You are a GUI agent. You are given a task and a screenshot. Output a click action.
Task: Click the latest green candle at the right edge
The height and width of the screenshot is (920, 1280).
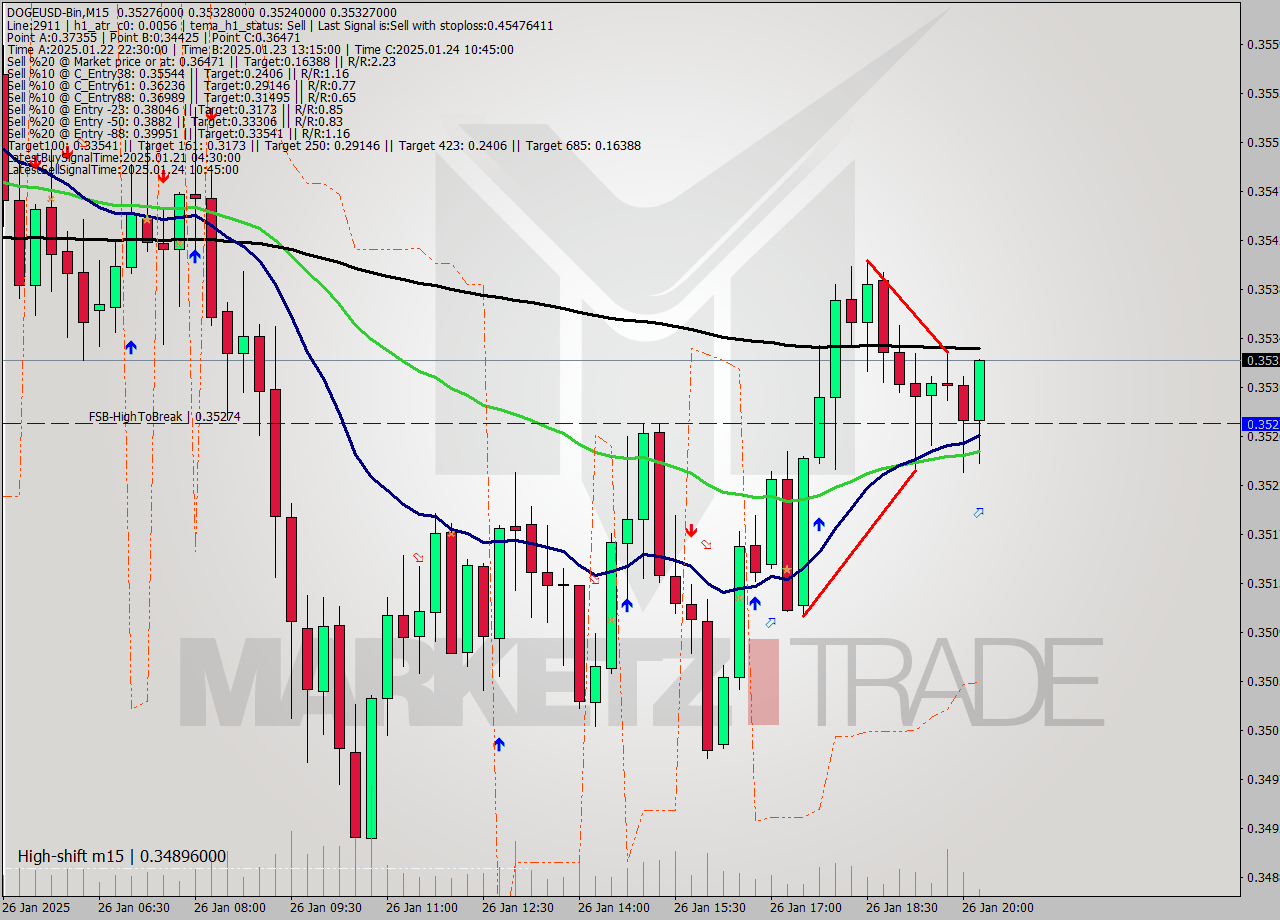point(979,390)
